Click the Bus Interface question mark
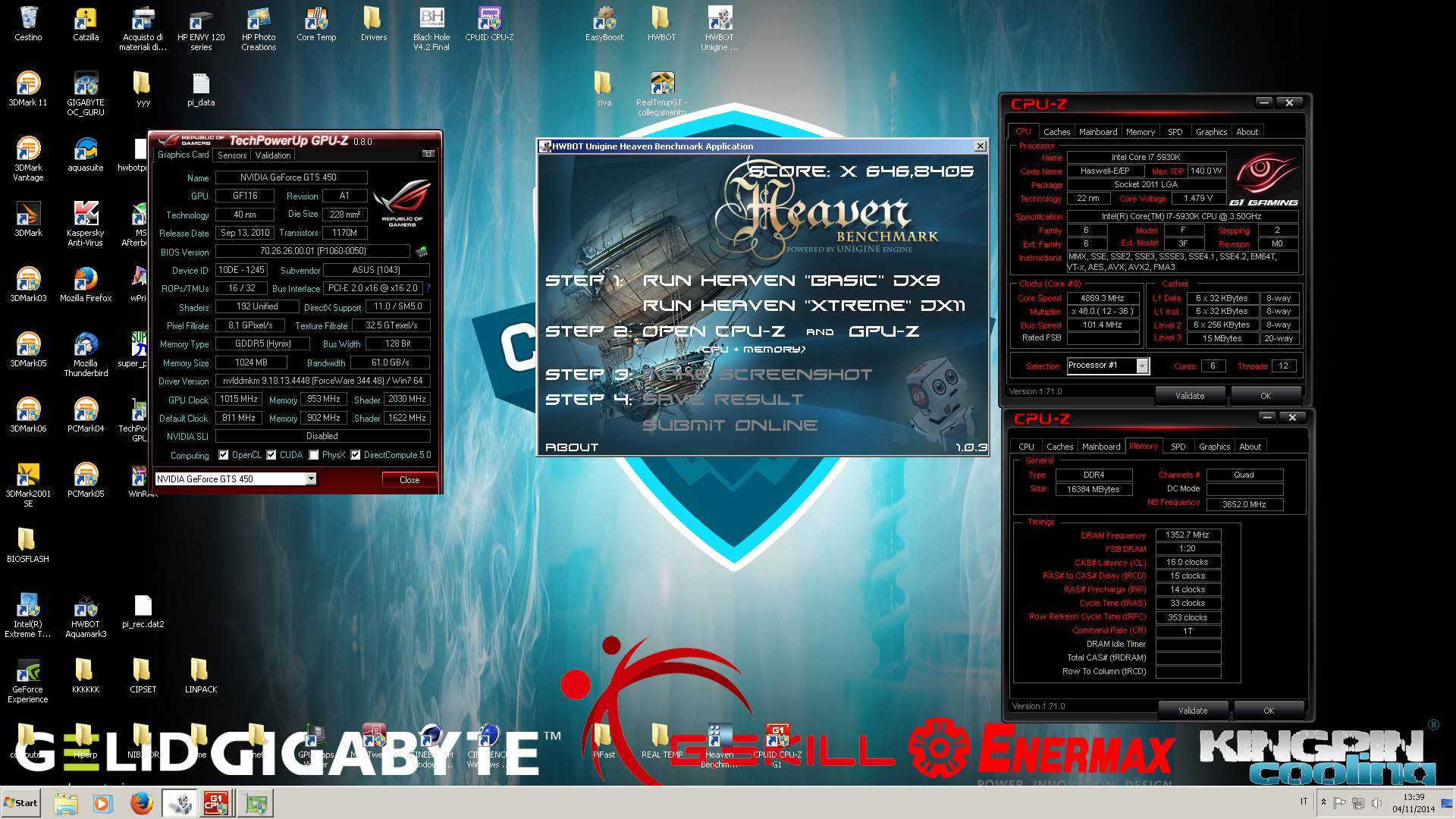 [x=428, y=288]
